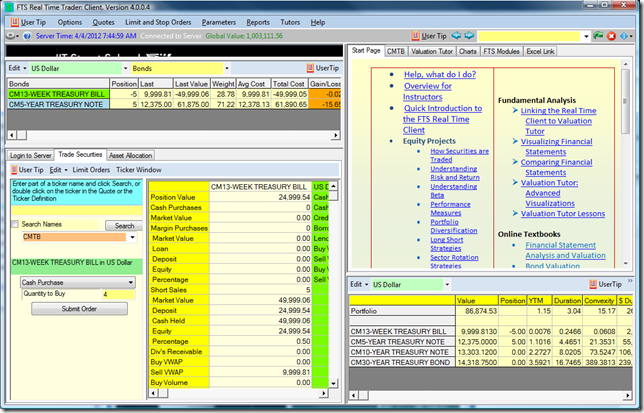Click the left scroll arrow of the Bonds table
Screen dimensions: 644x413
(12, 135)
